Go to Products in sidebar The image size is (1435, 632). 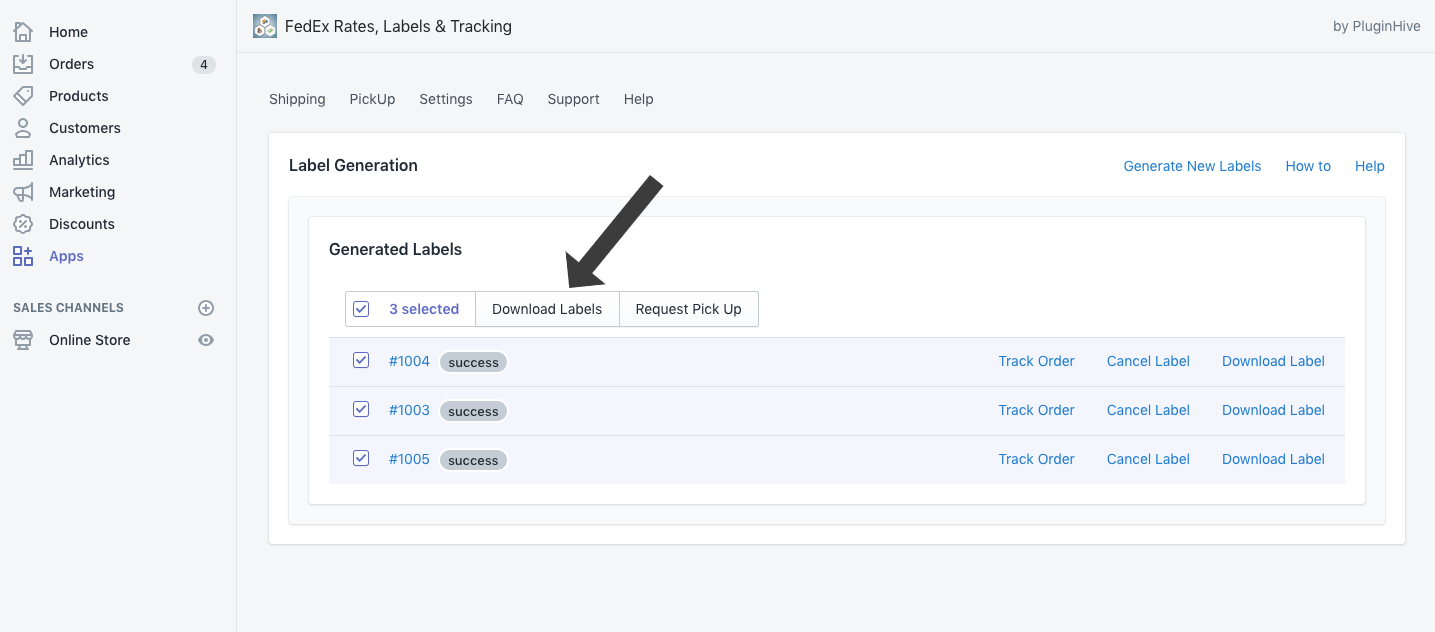(79, 96)
